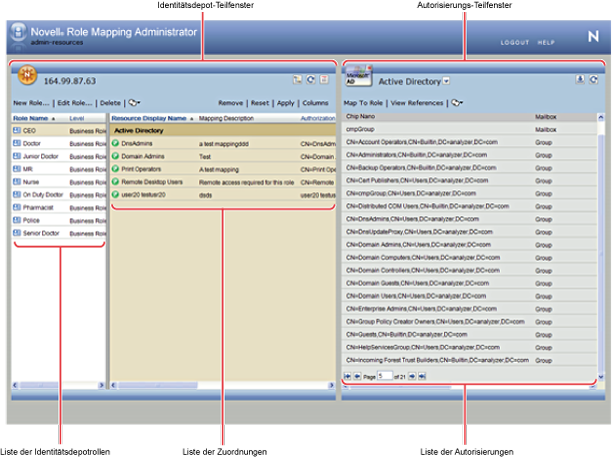Viewport: 612px width, 457px height.
Task: Click Delete in the roles toolbar
Action: [110, 103]
